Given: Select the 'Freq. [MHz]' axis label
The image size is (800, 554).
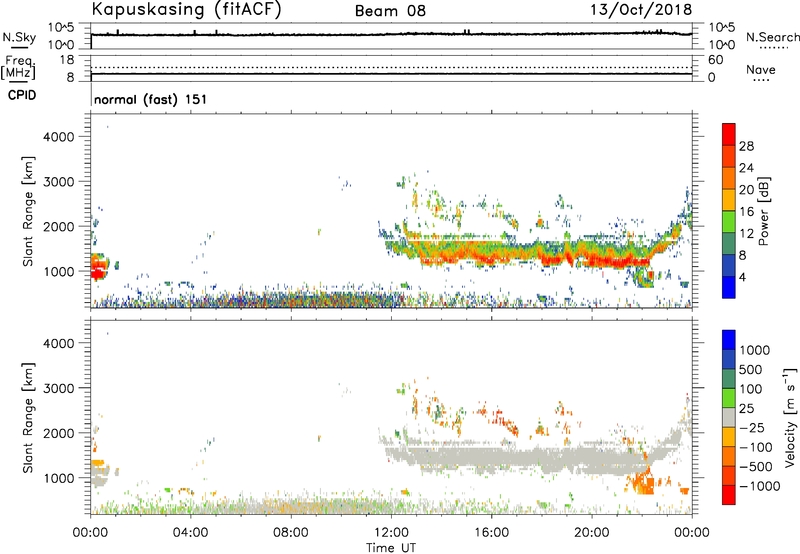Looking at the screenshot, I should click(x=19, y=67).
